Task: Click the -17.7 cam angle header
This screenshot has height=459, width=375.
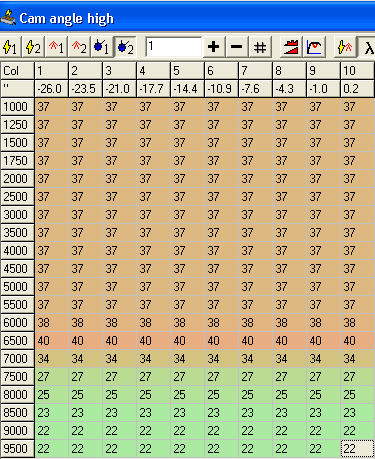Action: [154, 89]
